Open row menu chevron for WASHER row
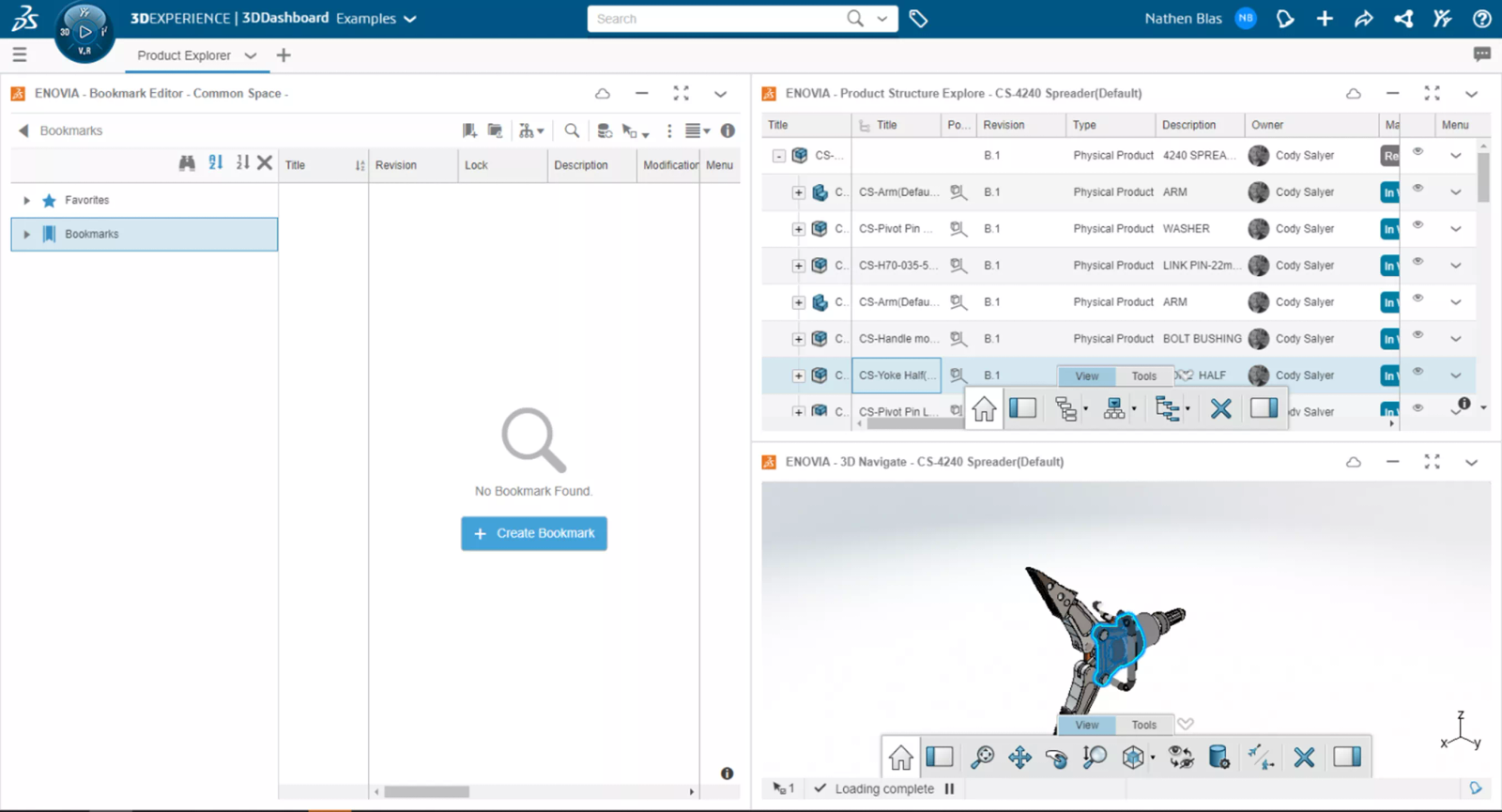Image resolution: width=1502 pixels, height=812 pixels. tap(1456, 229)
